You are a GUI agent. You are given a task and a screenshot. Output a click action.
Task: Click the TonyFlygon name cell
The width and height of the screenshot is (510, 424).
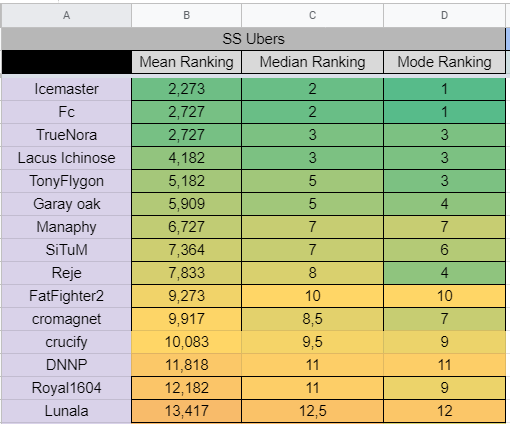[67, 181]
